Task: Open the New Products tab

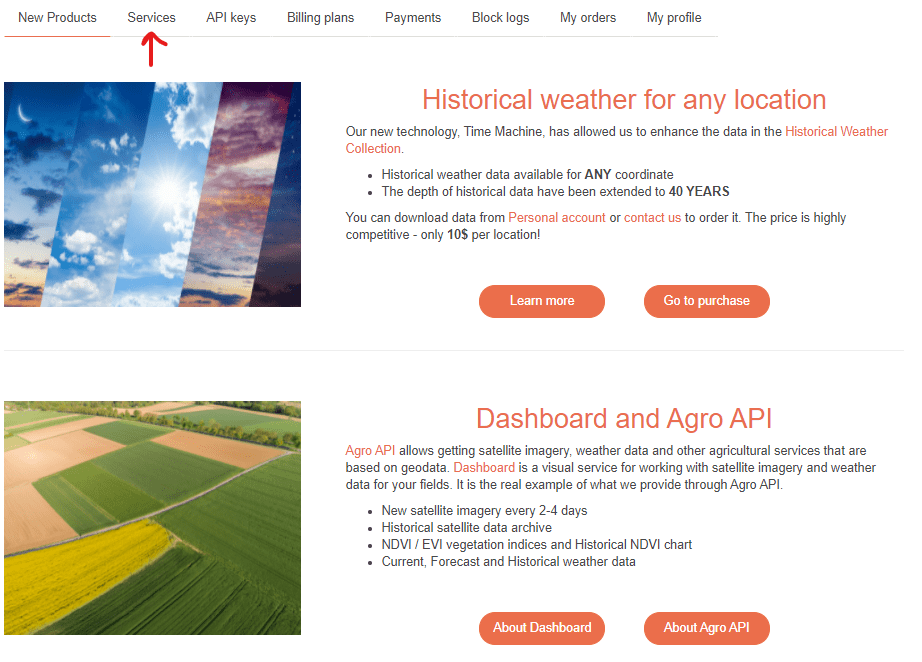Action: (x=57, y=18)
